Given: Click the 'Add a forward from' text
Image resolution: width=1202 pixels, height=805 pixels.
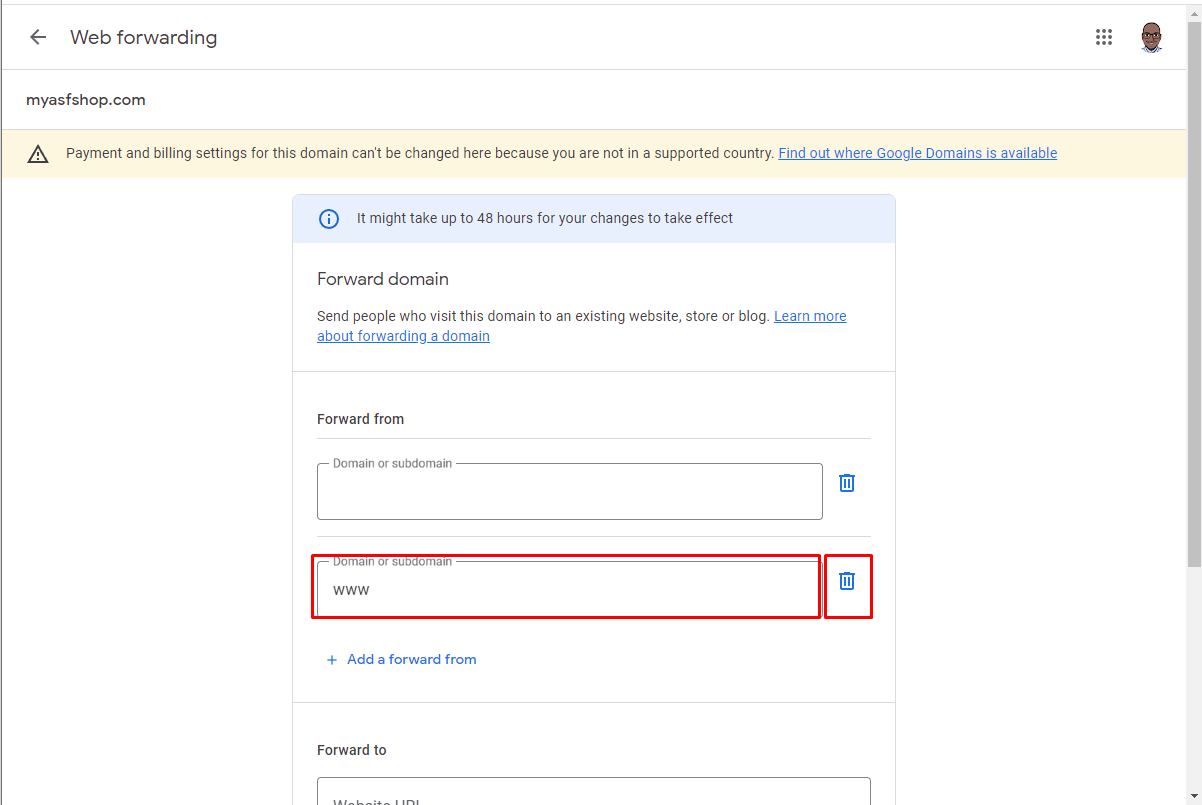Looking at the screenshot, I should pos(411,659).
